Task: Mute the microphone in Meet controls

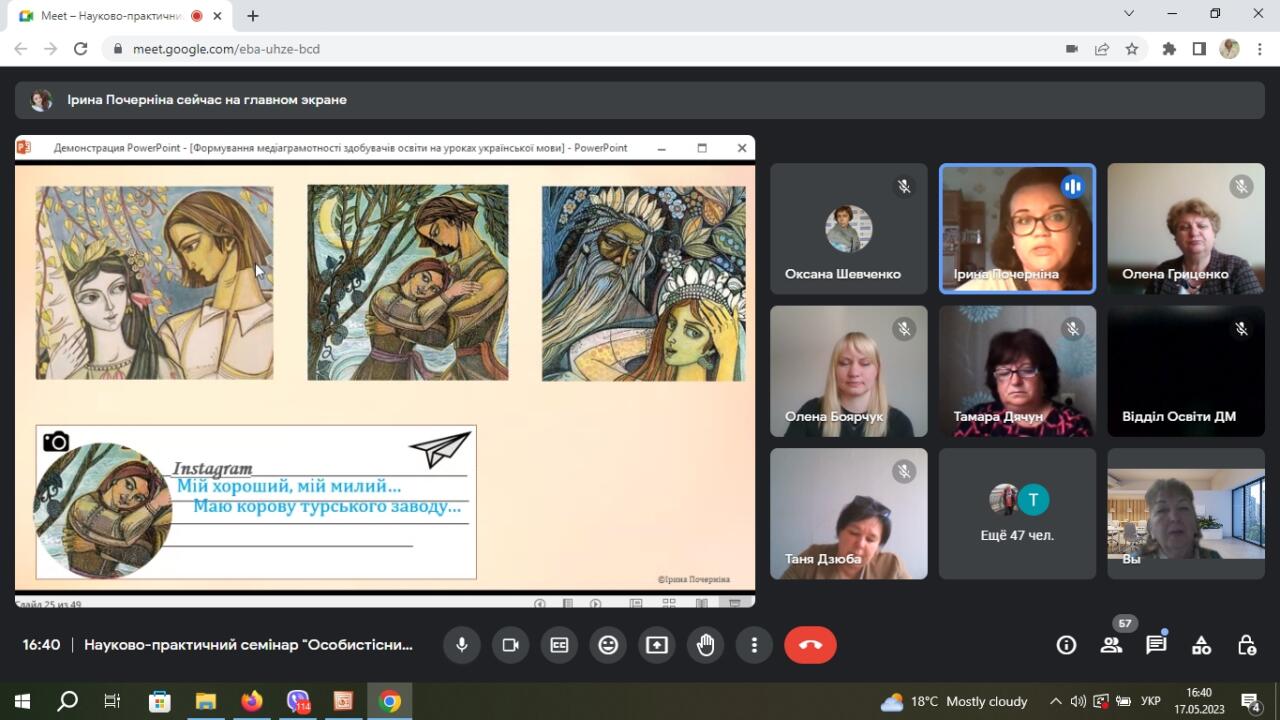Action: 462,645
